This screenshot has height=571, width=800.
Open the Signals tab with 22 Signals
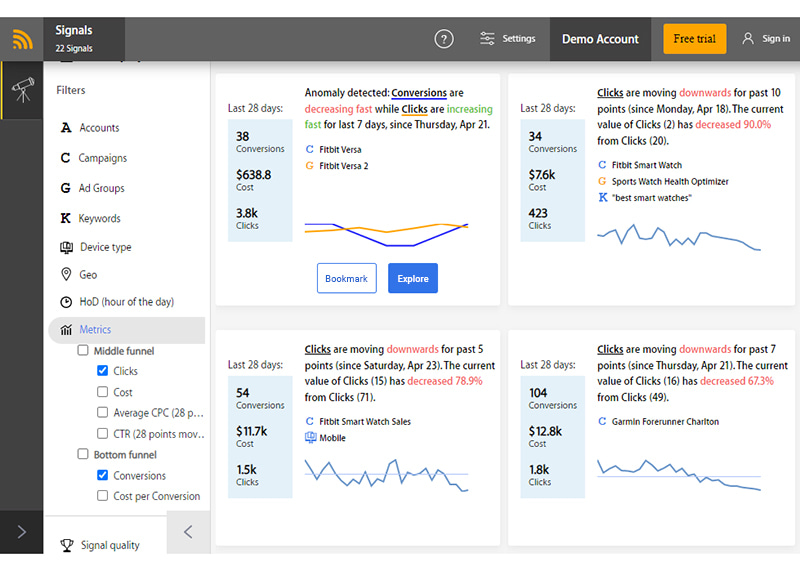84,39
